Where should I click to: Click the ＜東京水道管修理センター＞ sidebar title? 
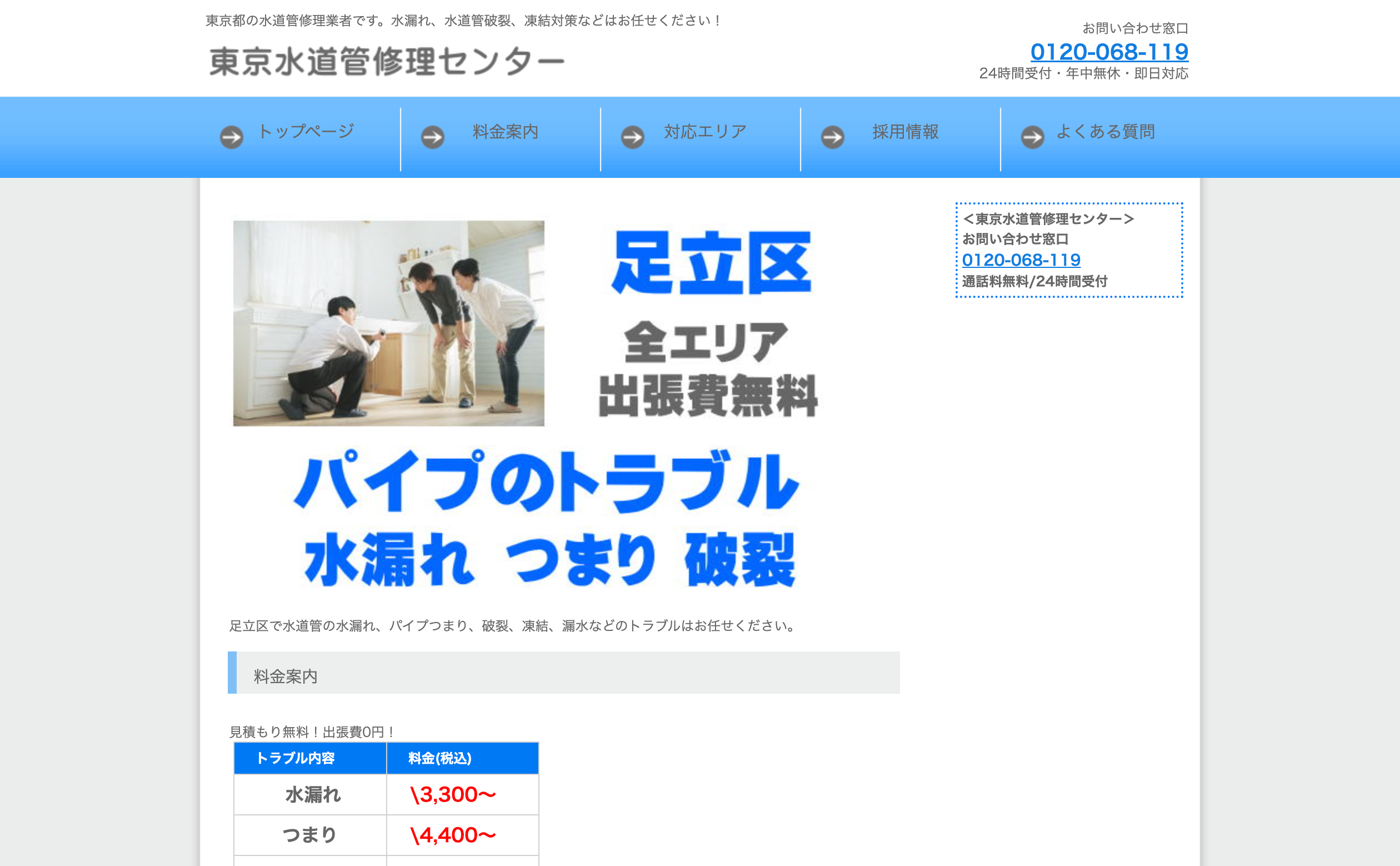click(x=1048, y=219)
